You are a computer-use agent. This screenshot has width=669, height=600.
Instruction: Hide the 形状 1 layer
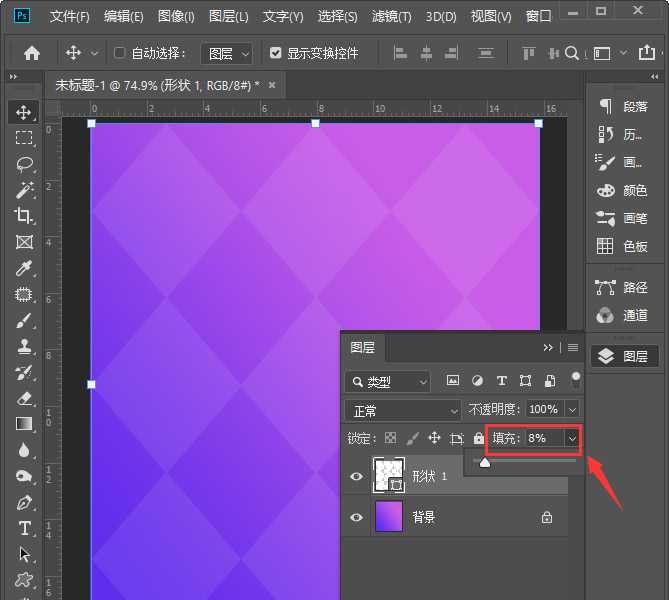coord(356,477)
